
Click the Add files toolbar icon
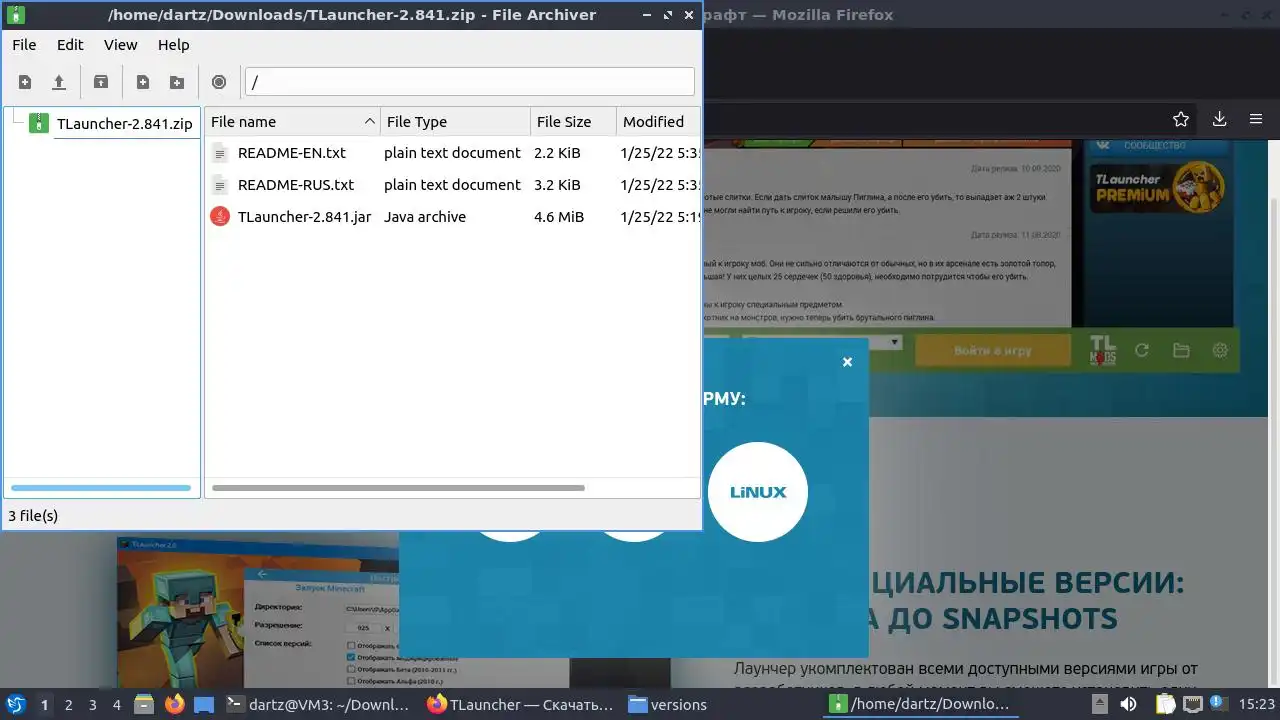[x=143, y=82]
